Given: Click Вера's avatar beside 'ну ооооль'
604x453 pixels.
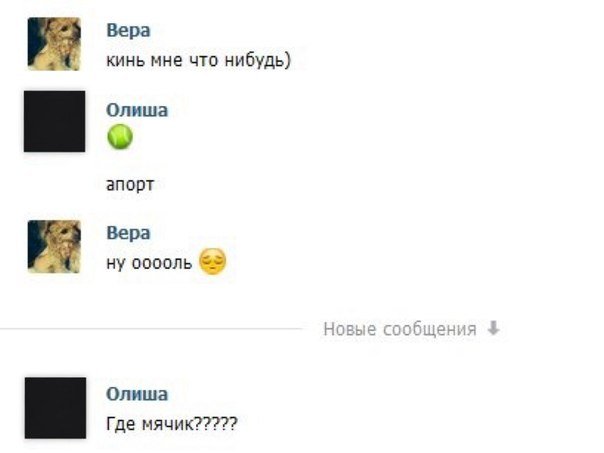Looking at the screenshot, I should (x=53, y=246).
